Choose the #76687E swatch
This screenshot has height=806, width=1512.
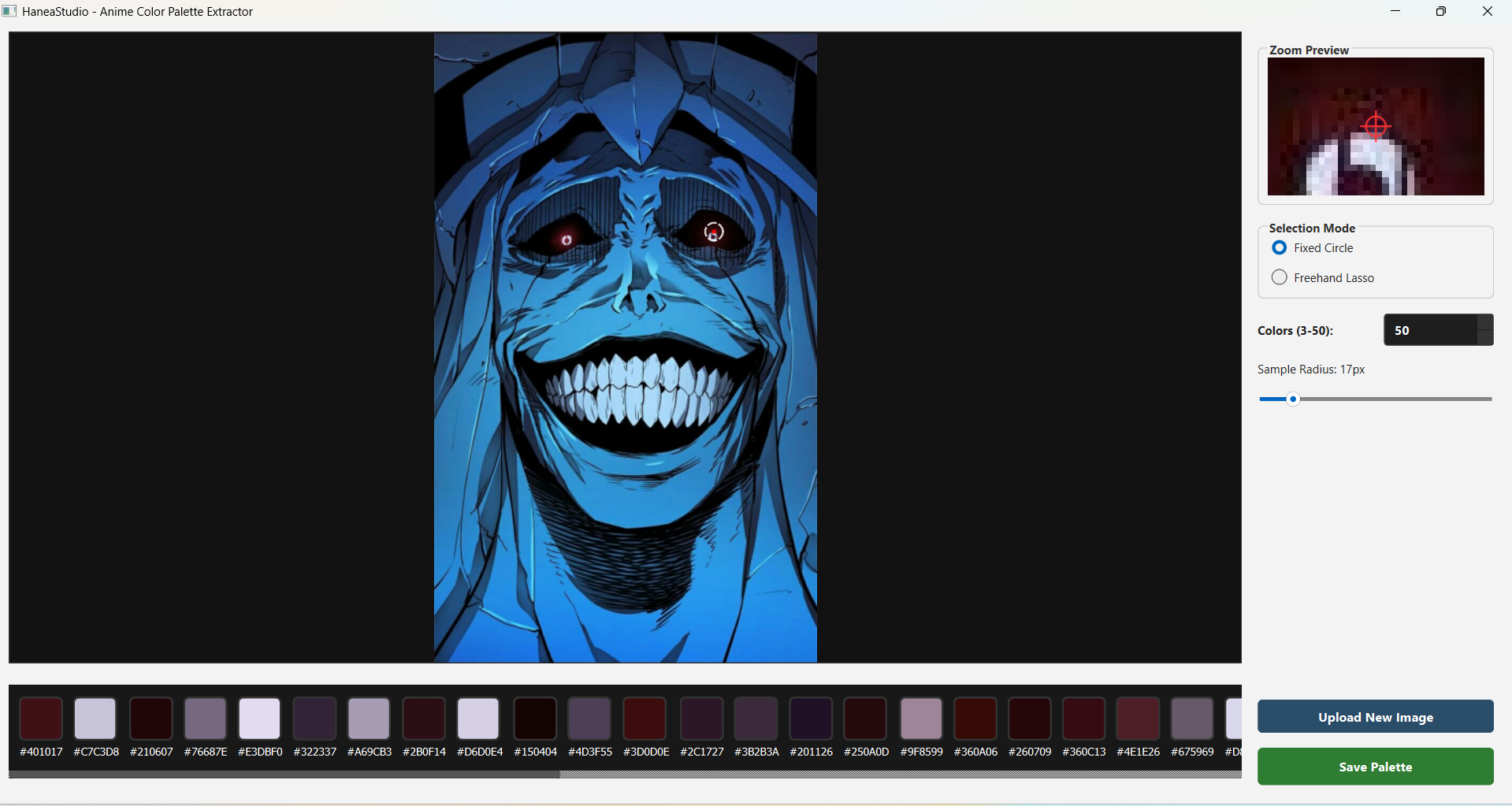tap(206, 718)
